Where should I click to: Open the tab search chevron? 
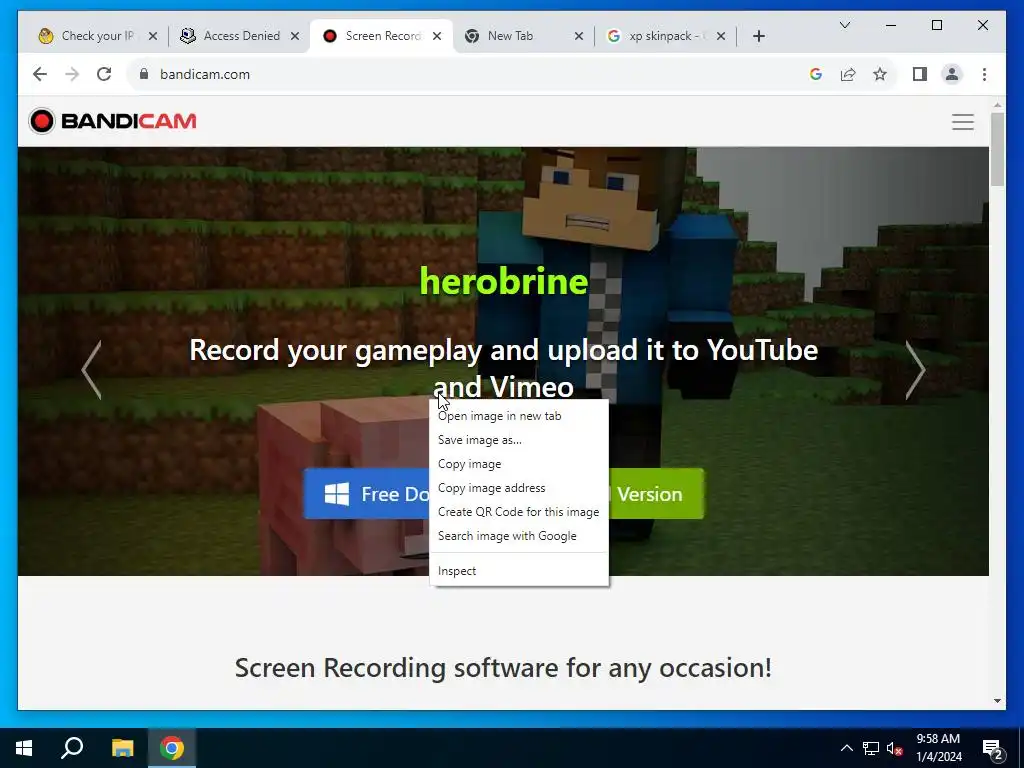(844, 25)
